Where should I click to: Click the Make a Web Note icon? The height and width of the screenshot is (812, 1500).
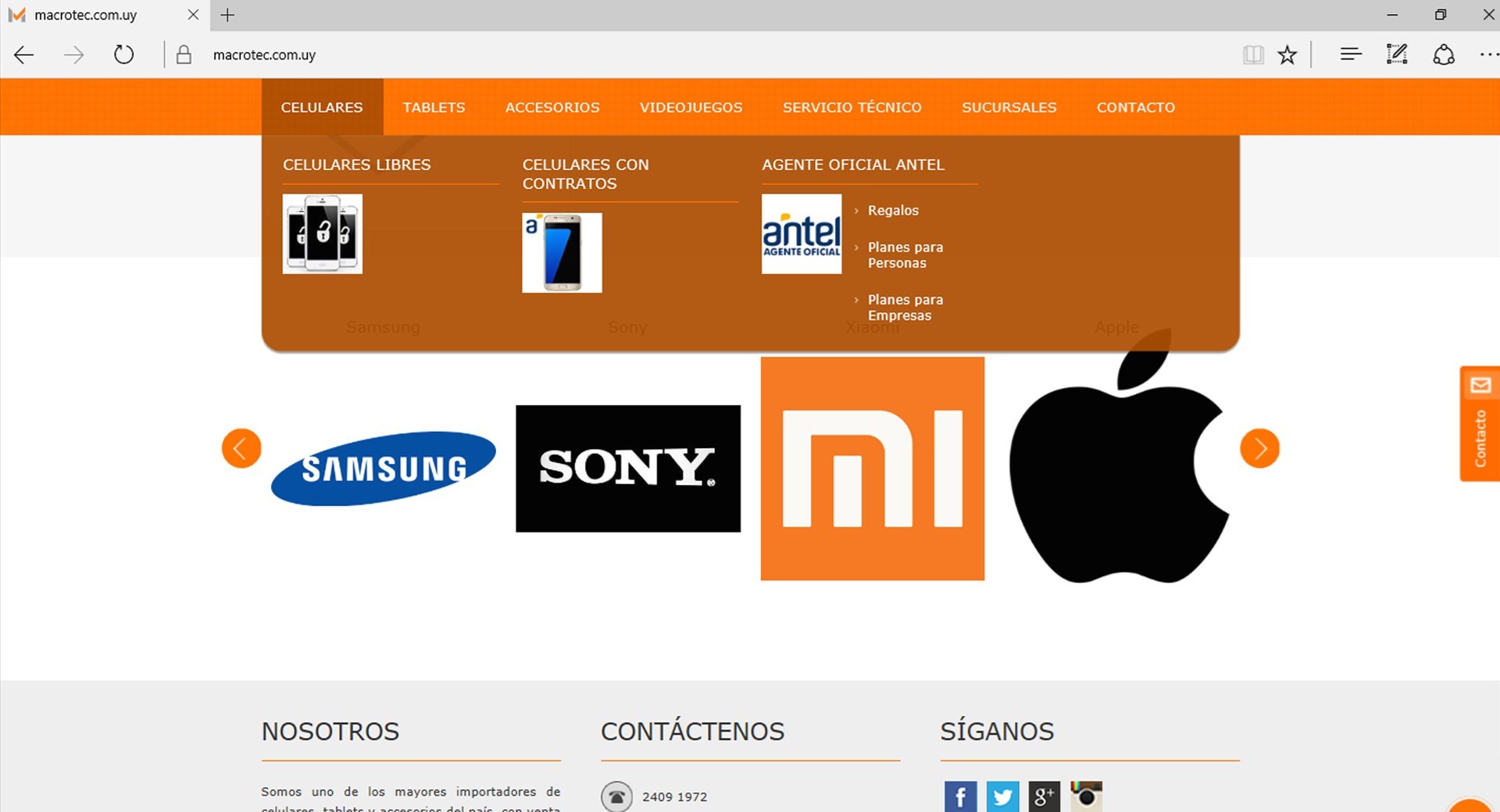pos(1396,55)
